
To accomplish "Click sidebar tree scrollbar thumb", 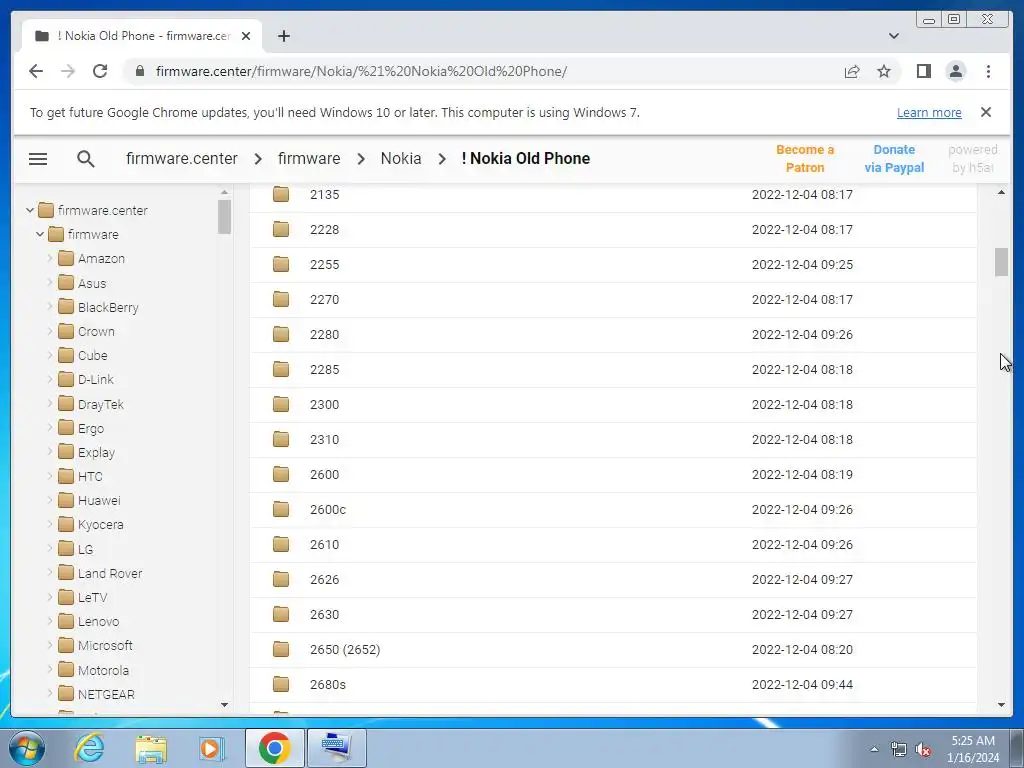I will coord(225,216).
